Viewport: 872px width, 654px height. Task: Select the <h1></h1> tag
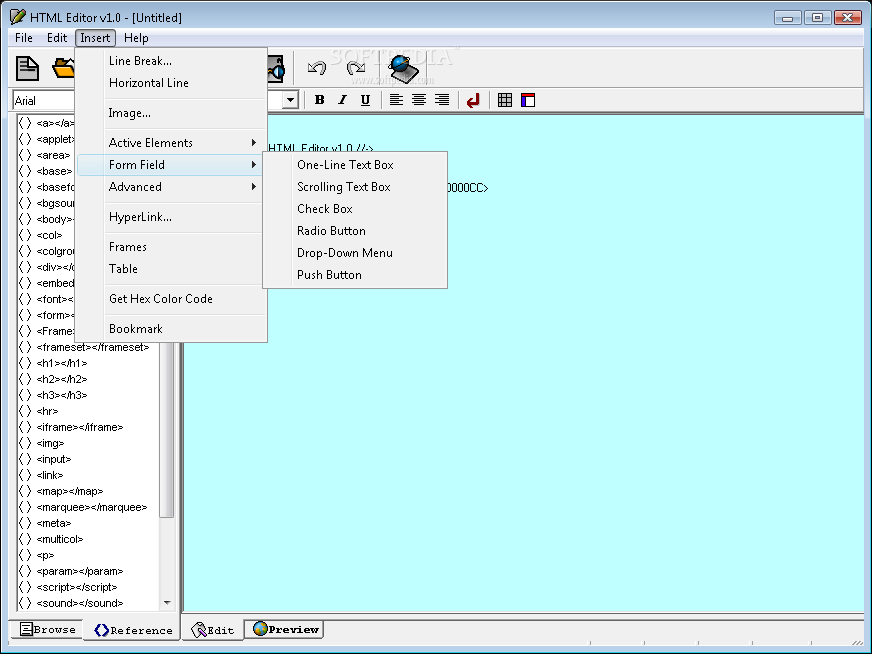(61, 363)
